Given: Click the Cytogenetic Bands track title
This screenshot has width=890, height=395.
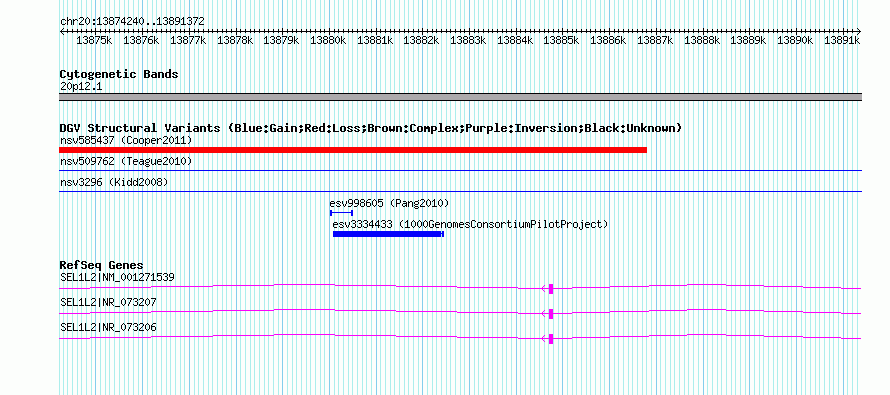Looking at the screenshot, I should (119, 74).
